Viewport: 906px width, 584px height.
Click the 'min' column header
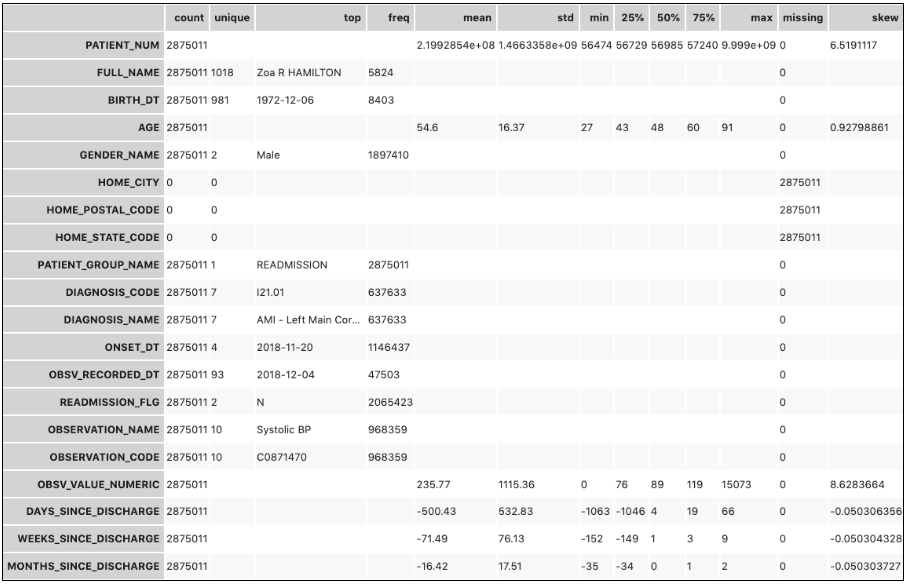coord(596,18)
